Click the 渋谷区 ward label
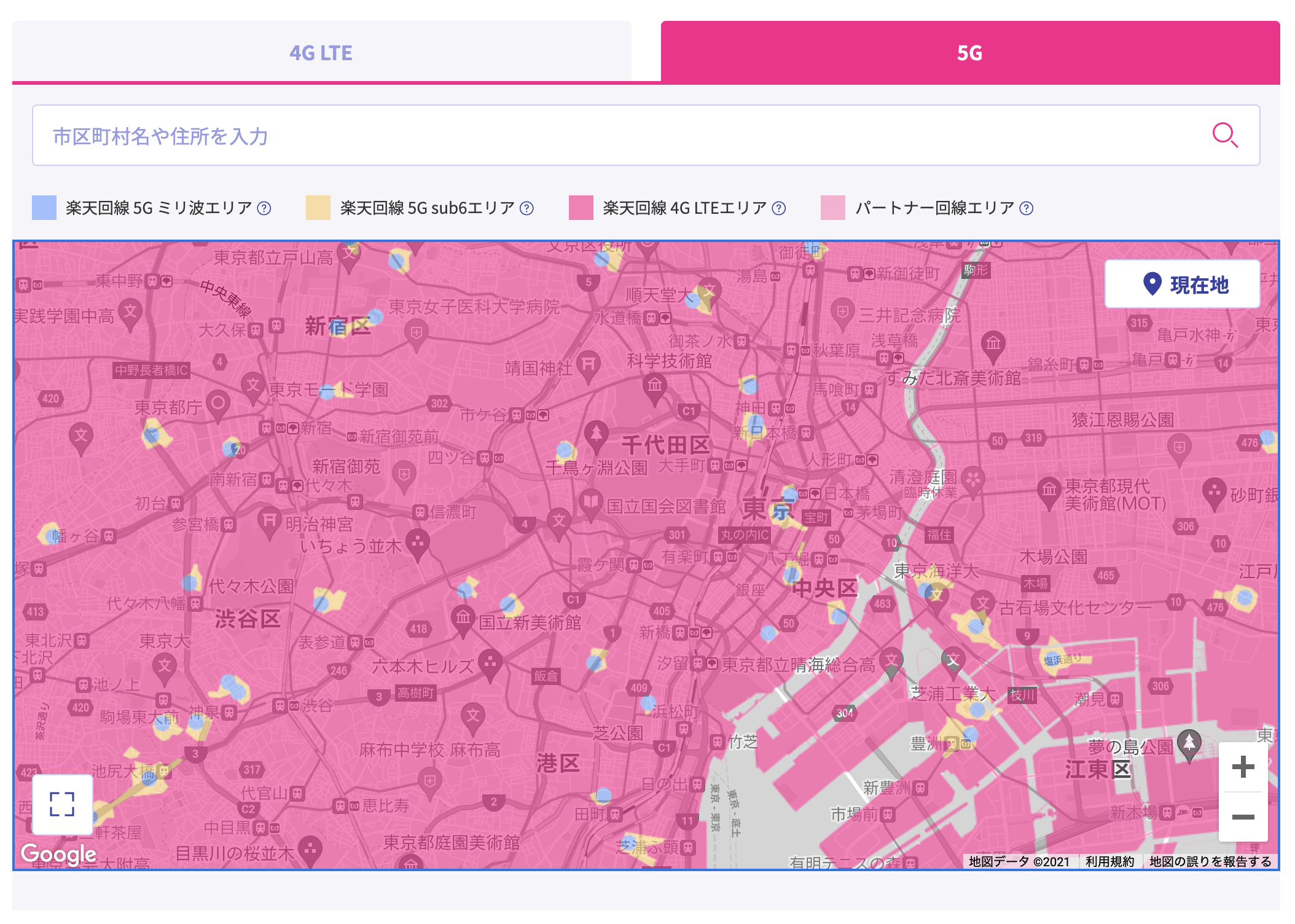1295x924 pixels. 248,619
